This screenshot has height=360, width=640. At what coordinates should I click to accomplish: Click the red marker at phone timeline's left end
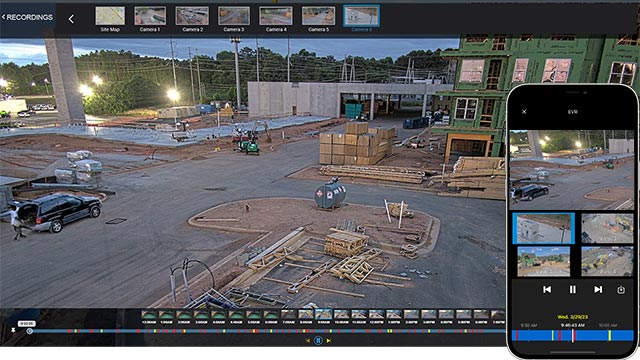(517, 336)
